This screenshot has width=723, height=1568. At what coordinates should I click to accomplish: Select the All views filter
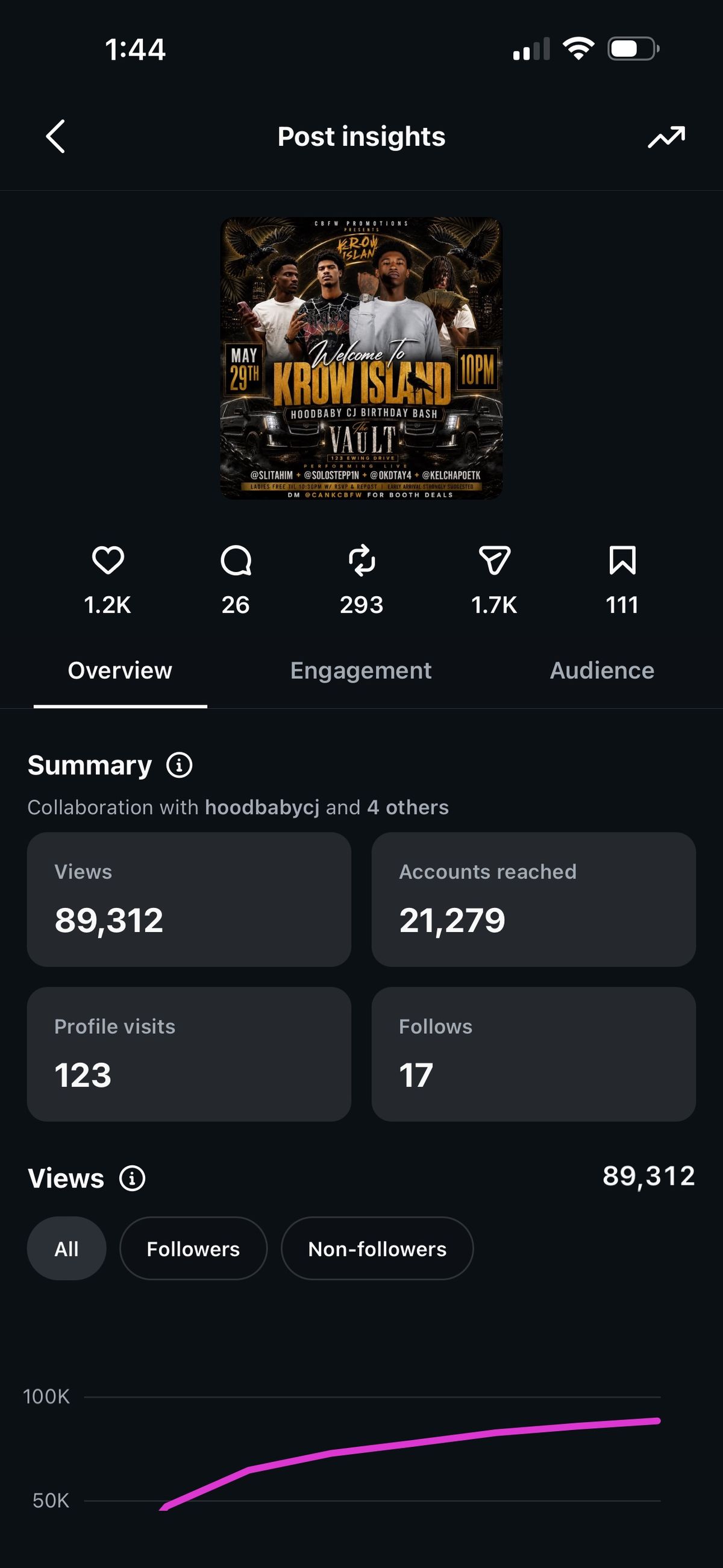click(x=66, y=1248)
